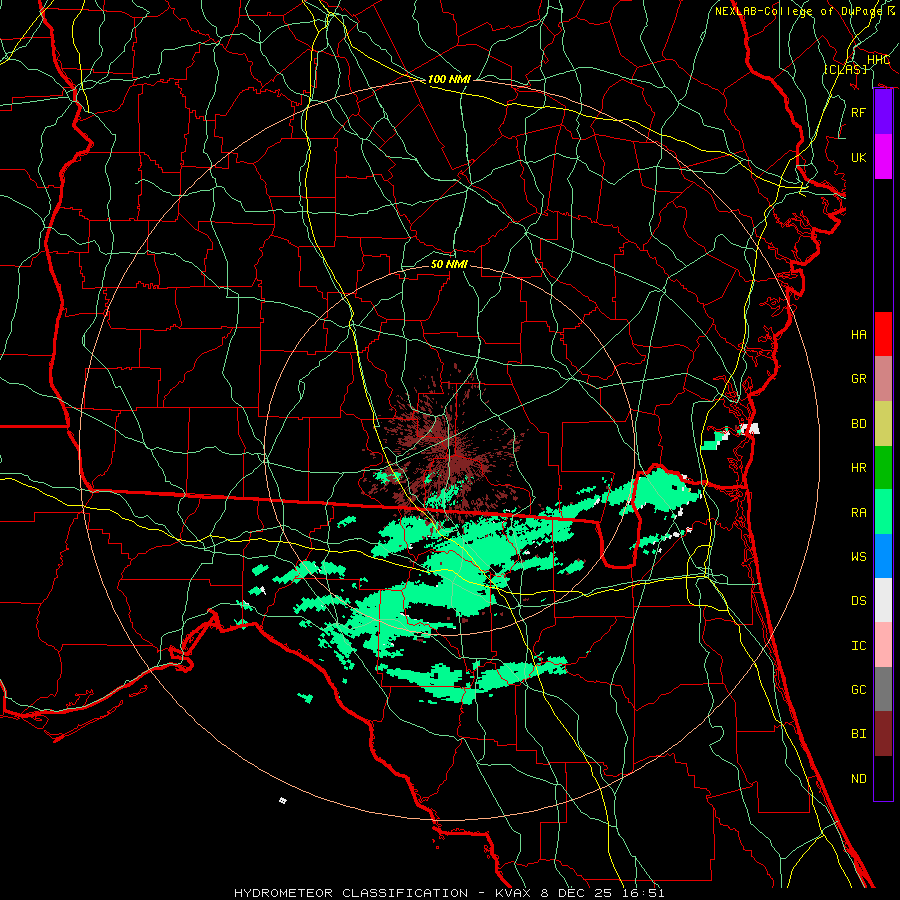Viewport: 900px width, 900px height.
Task: Click the "ND" legend label
Action: click(859, 779)
